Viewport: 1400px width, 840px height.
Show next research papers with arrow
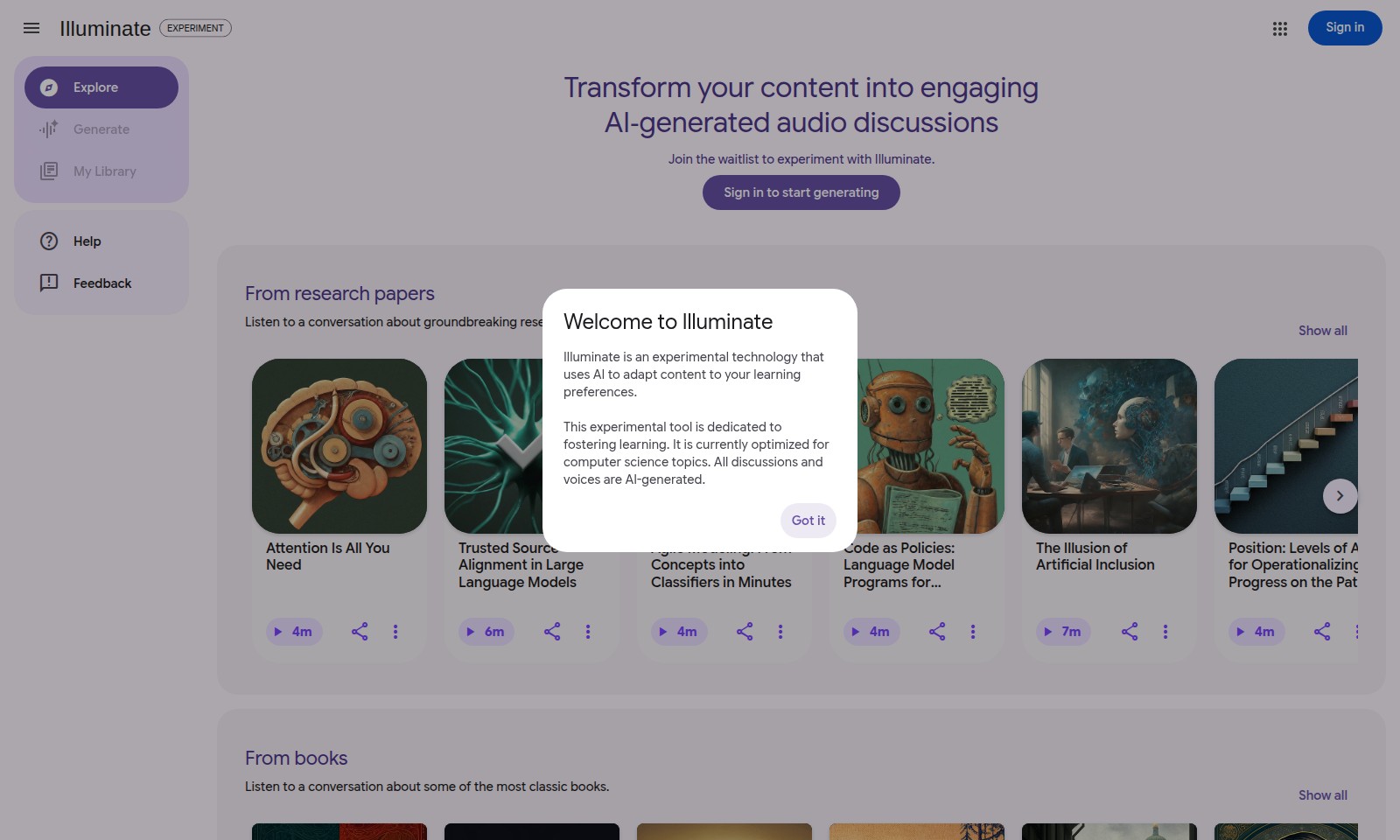(x=1340, y=496)
